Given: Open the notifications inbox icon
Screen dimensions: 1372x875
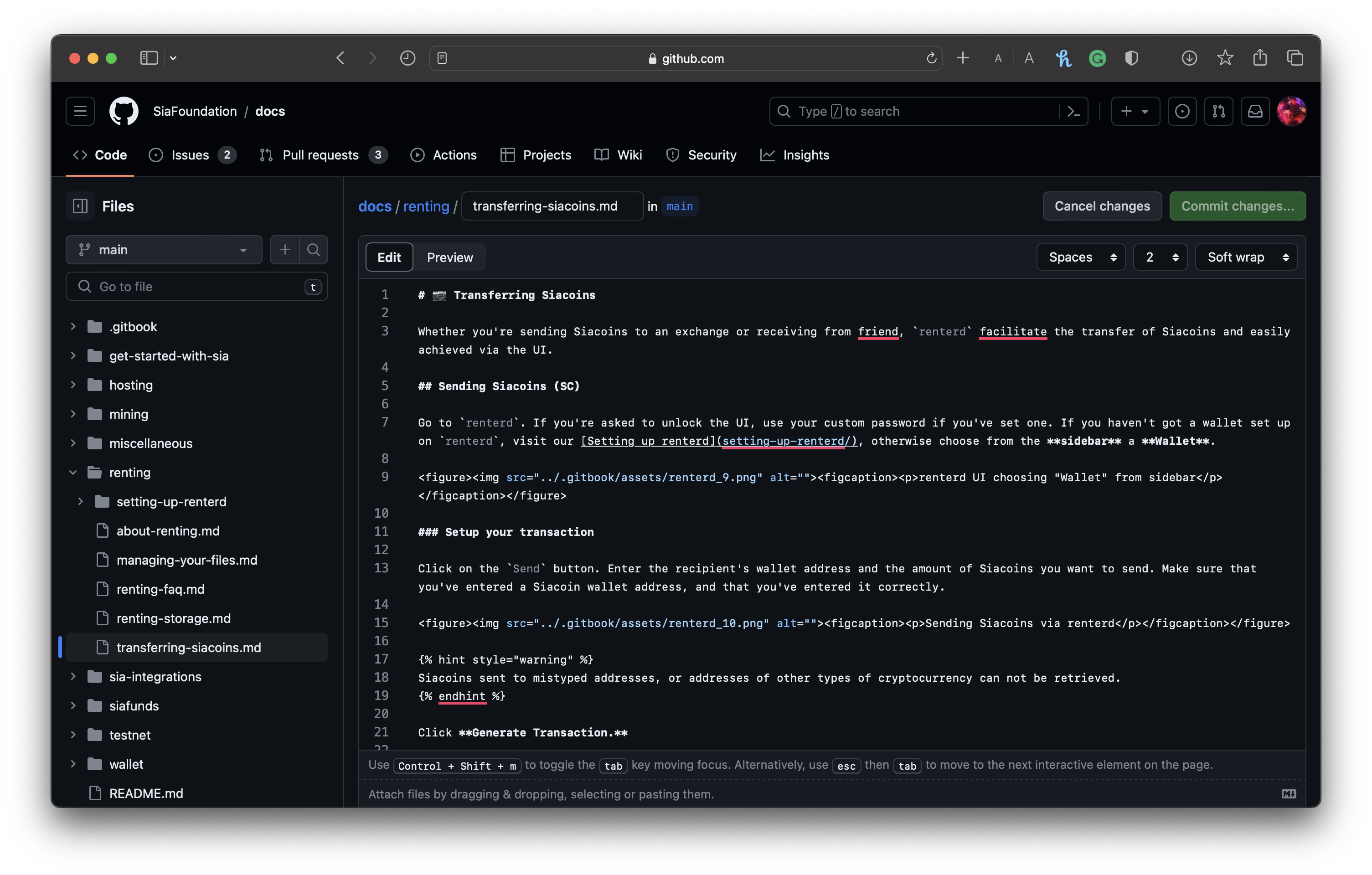Looking at the screenshot, I should pos(1254,111).
